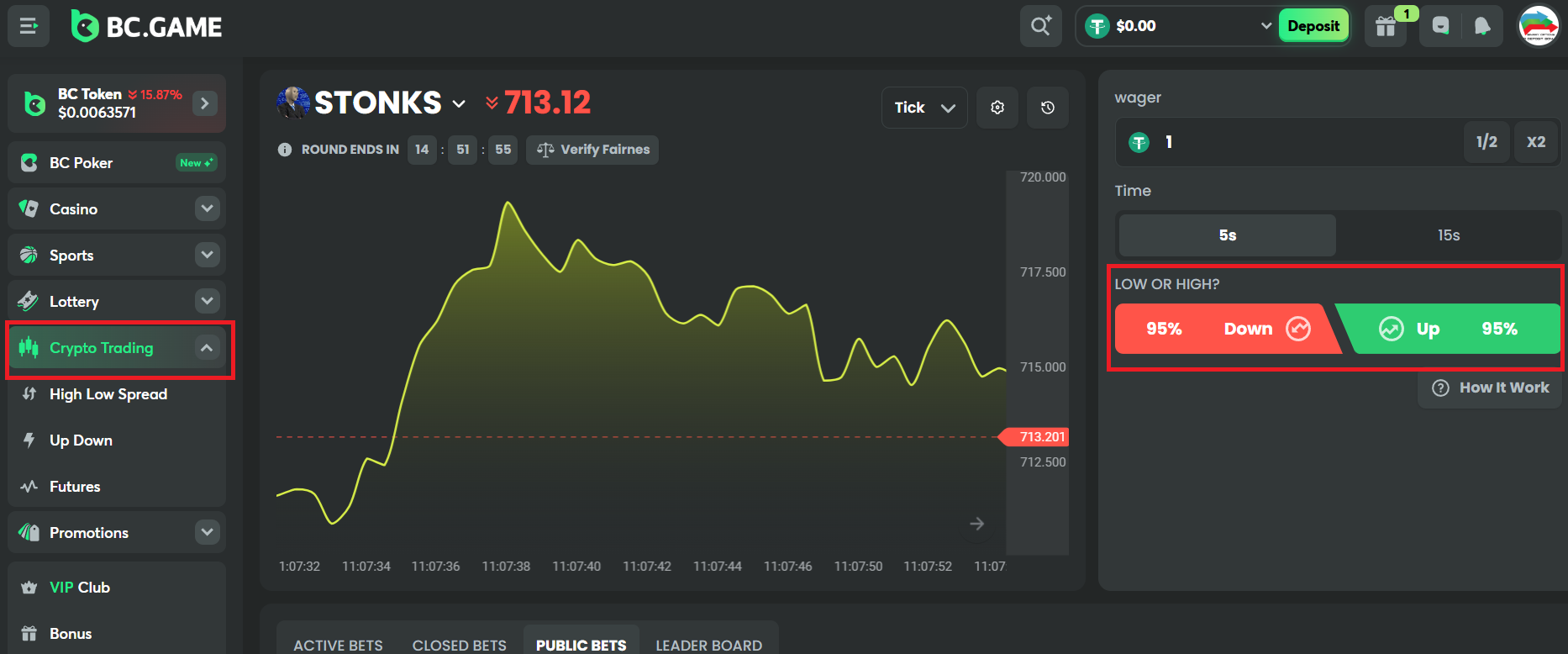Image resolution: width=1568 pixels, height=654 pixels.
Task: Click the Up Down lightning icon
Action: click(x=29, y=440)
